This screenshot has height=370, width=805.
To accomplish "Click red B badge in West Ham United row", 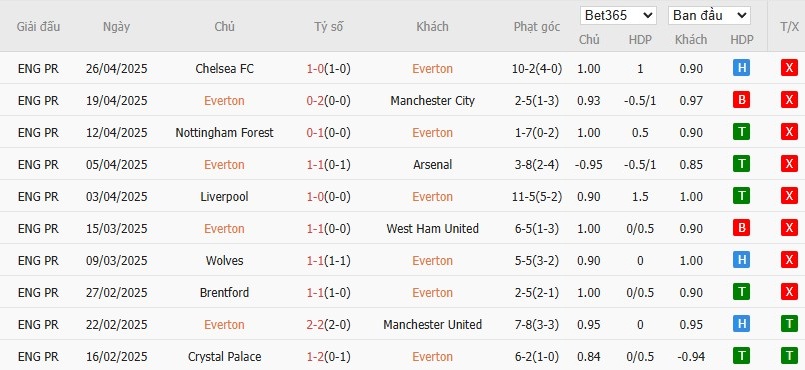I will tap(741, 228).
